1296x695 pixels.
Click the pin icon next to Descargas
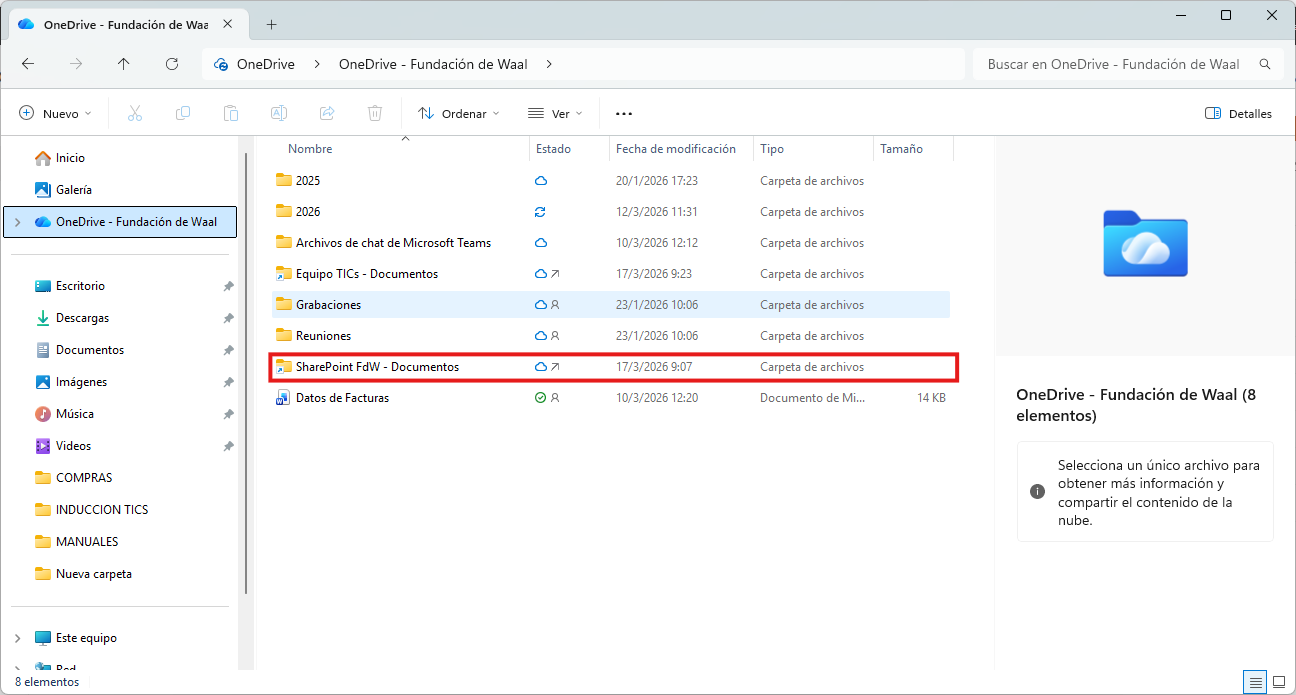[228, 318]
